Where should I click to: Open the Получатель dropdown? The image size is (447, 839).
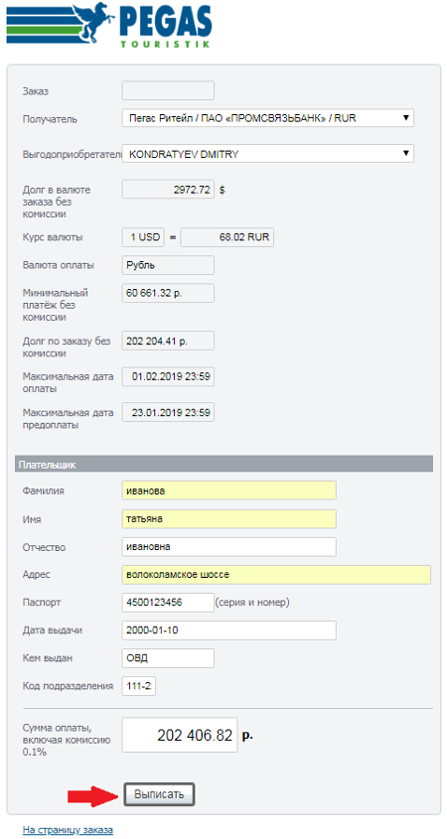point(268,118)
